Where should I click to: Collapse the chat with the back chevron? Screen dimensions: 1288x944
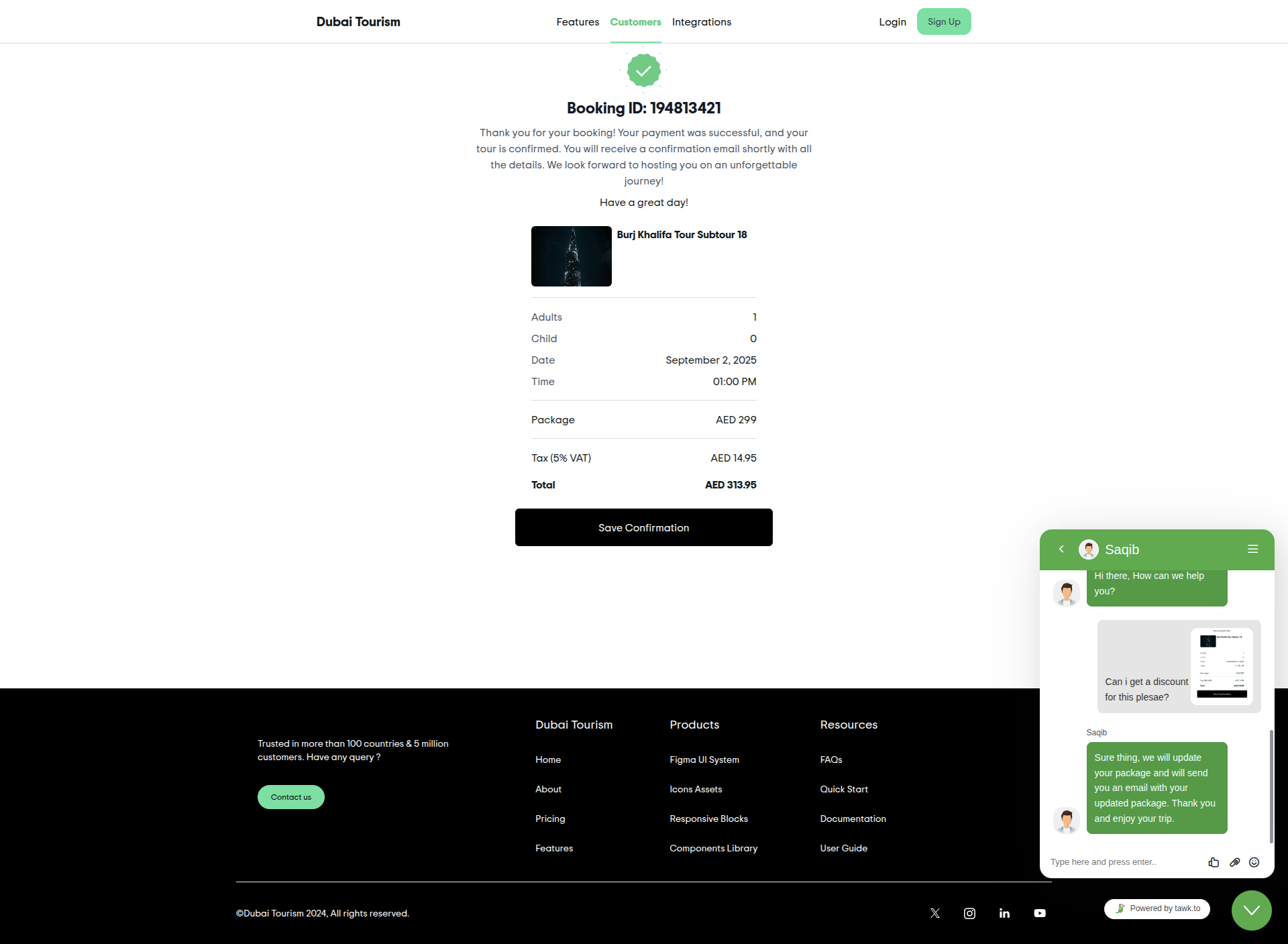point(1061,549)
